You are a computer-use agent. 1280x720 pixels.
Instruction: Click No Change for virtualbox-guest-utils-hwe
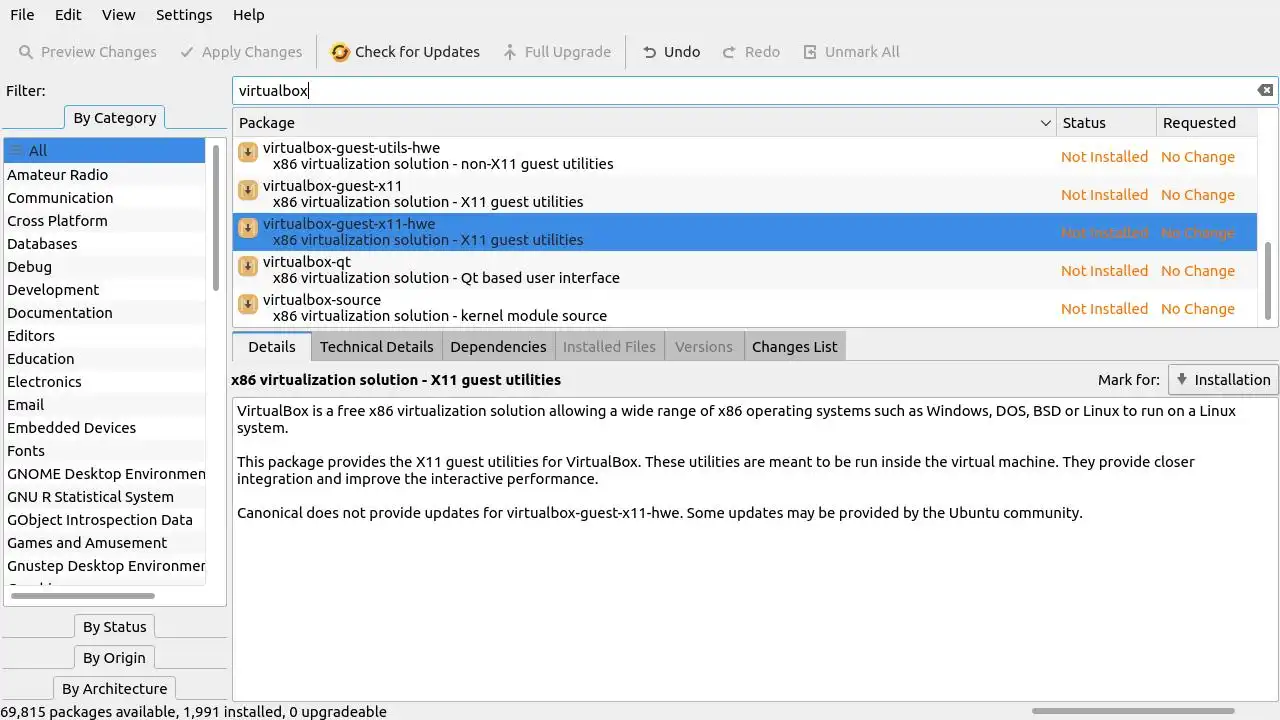(1197, 157)
